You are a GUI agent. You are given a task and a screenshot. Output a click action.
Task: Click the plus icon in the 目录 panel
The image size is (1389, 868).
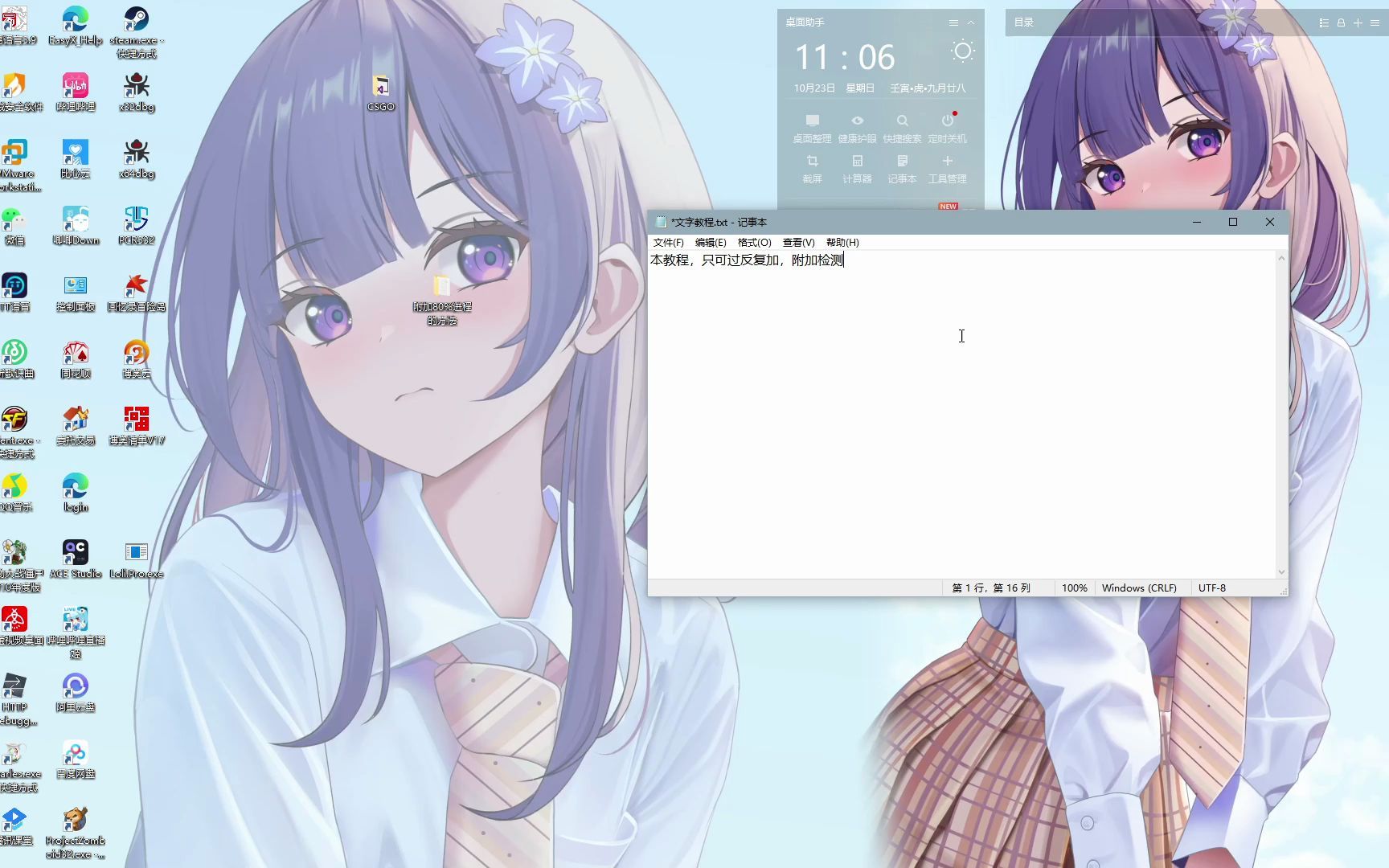coord(1358,23)
